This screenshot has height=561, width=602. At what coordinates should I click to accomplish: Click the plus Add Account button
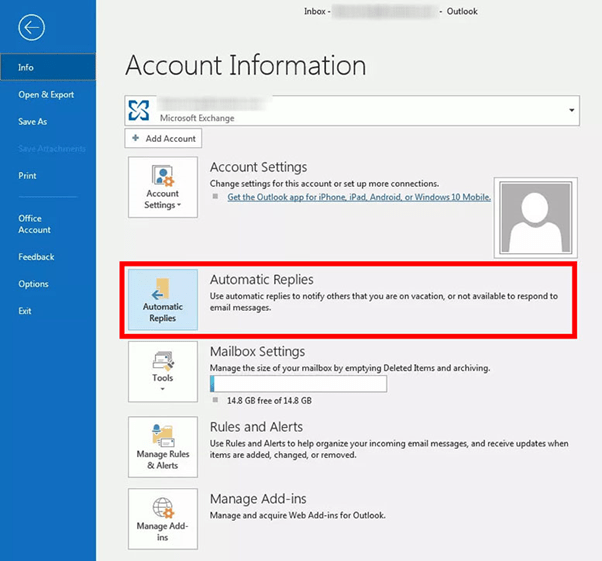click(164, 139)
